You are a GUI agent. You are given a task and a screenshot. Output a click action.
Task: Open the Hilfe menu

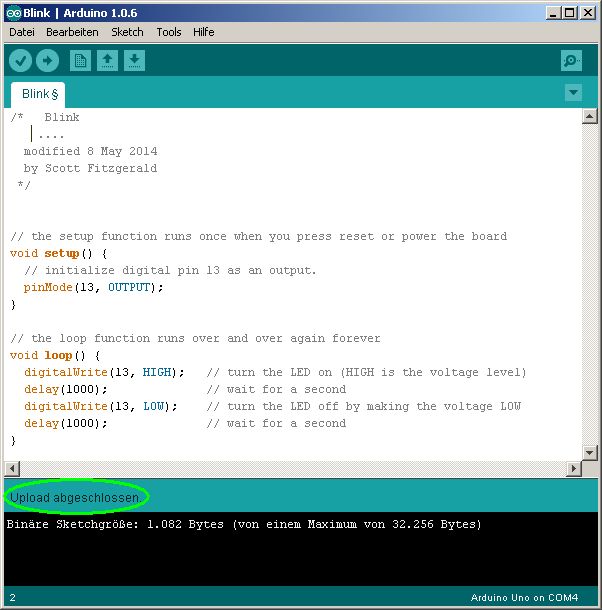204,32
